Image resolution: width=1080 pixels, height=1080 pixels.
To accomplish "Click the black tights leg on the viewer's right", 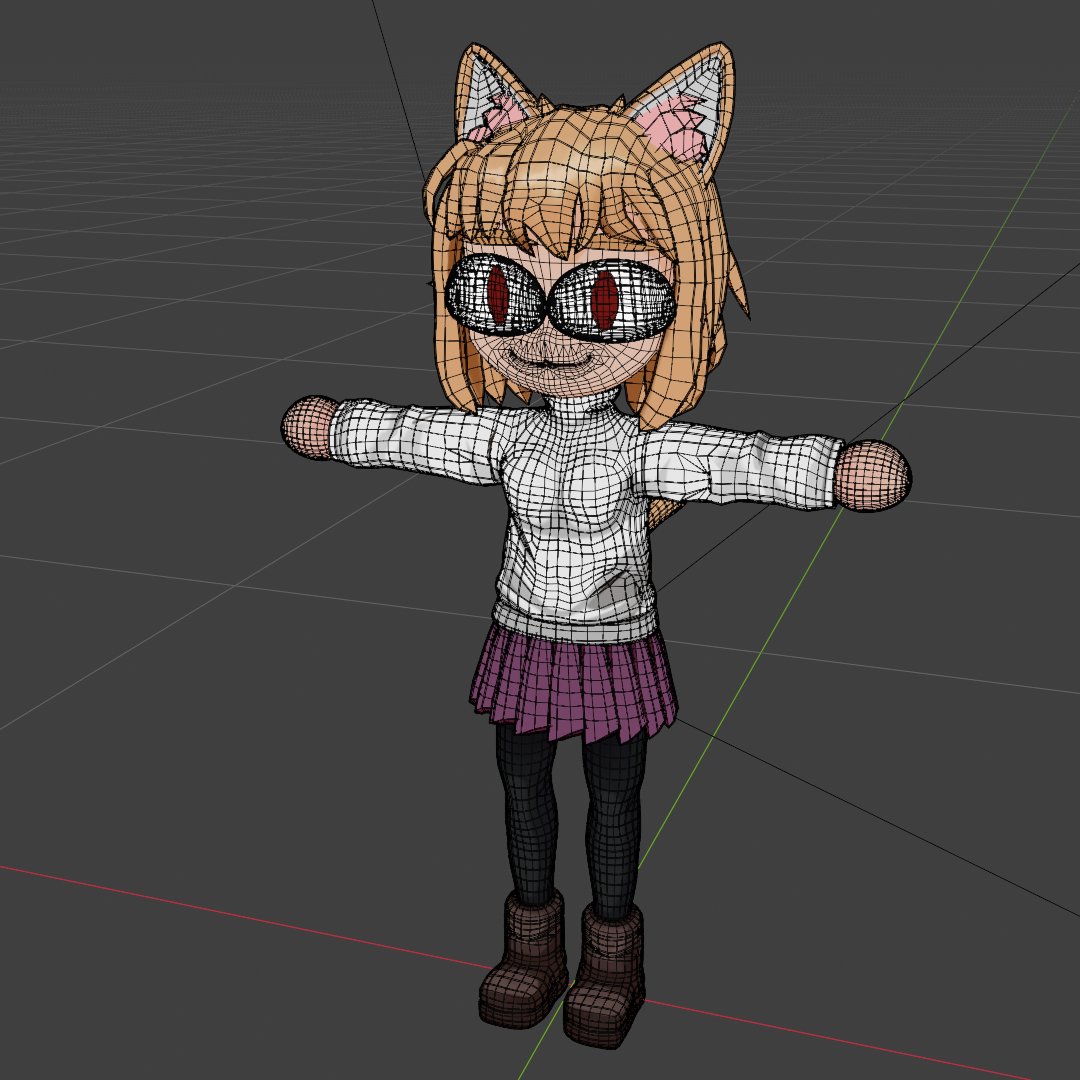I will (x=615, y=827).
